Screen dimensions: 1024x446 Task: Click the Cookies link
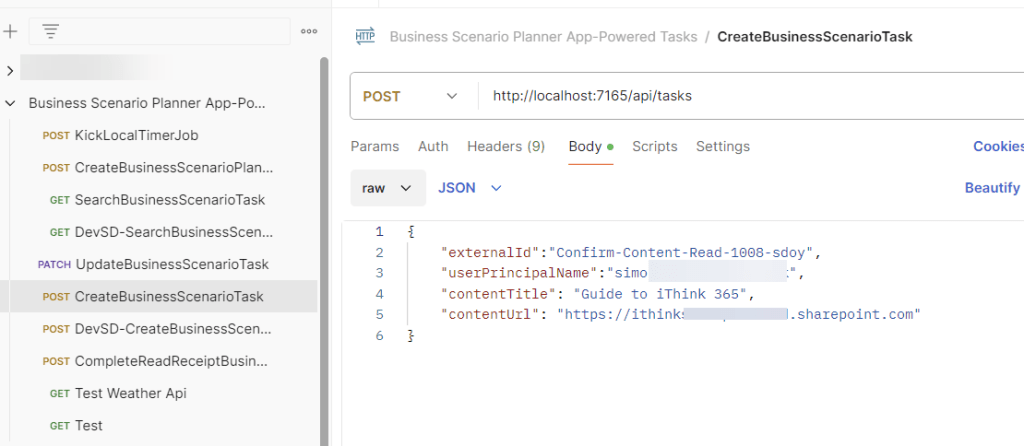coord(997,146)
